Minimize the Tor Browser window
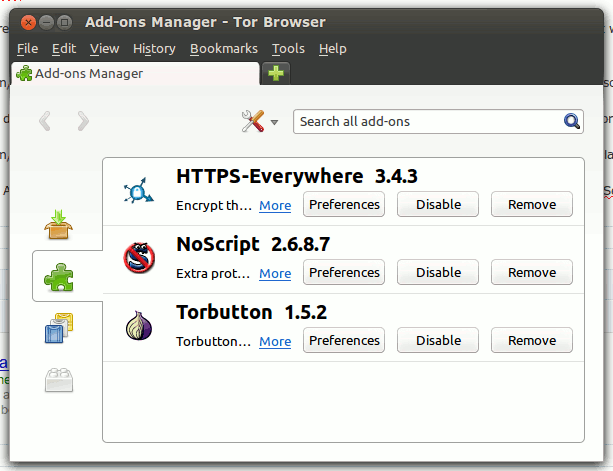This screenshot has height=471, width=613. pos(47,22)
